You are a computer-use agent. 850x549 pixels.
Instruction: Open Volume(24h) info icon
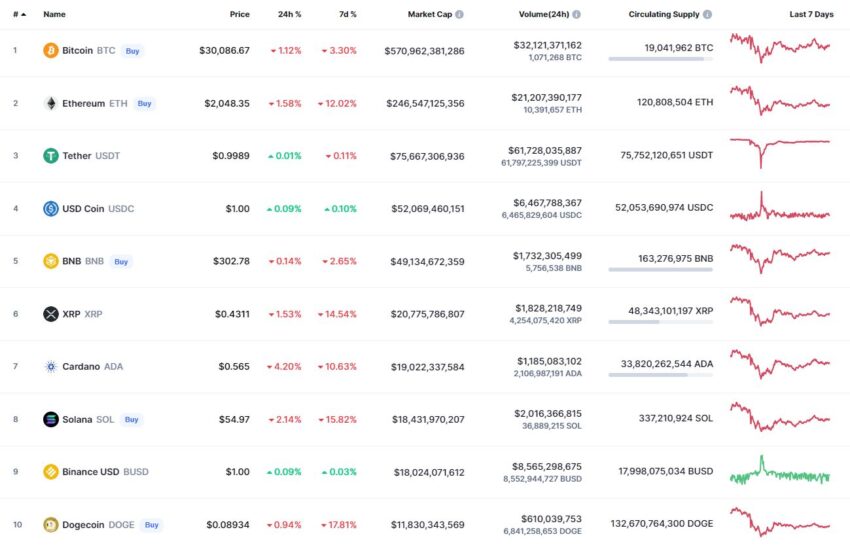pyautogui.click(x=576, y=15)
